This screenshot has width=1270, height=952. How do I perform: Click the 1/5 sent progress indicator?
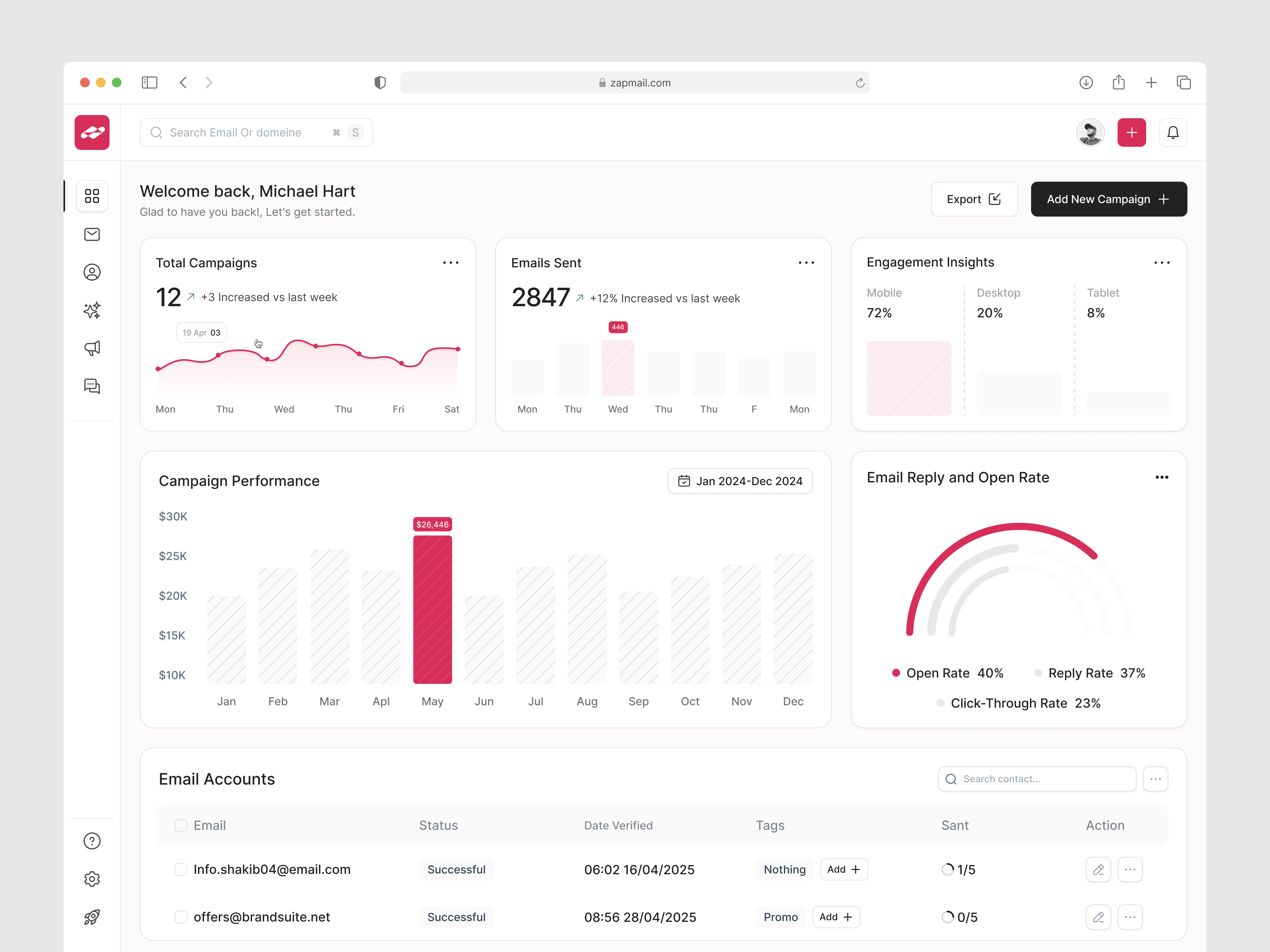click(958, 869)
